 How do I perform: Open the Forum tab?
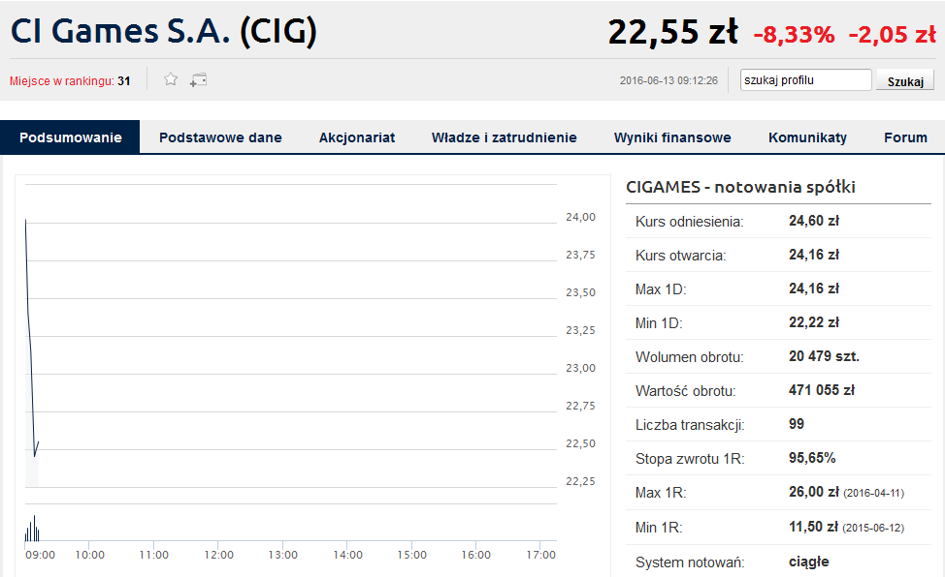(x=905, y=138)
